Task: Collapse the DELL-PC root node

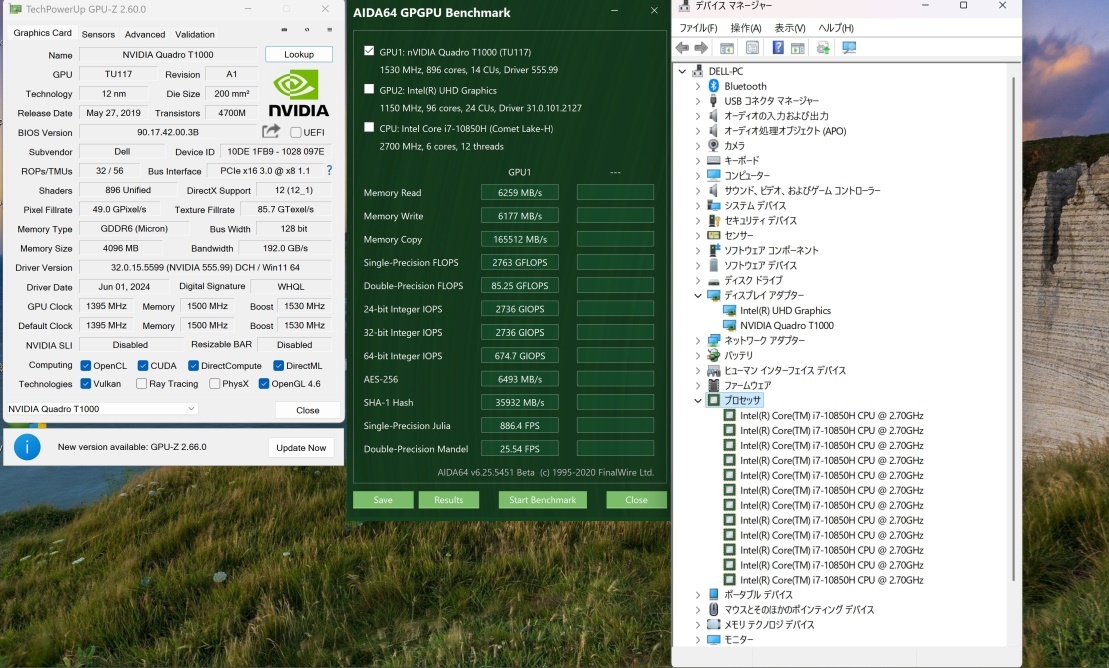Action: tap(682, 71)
